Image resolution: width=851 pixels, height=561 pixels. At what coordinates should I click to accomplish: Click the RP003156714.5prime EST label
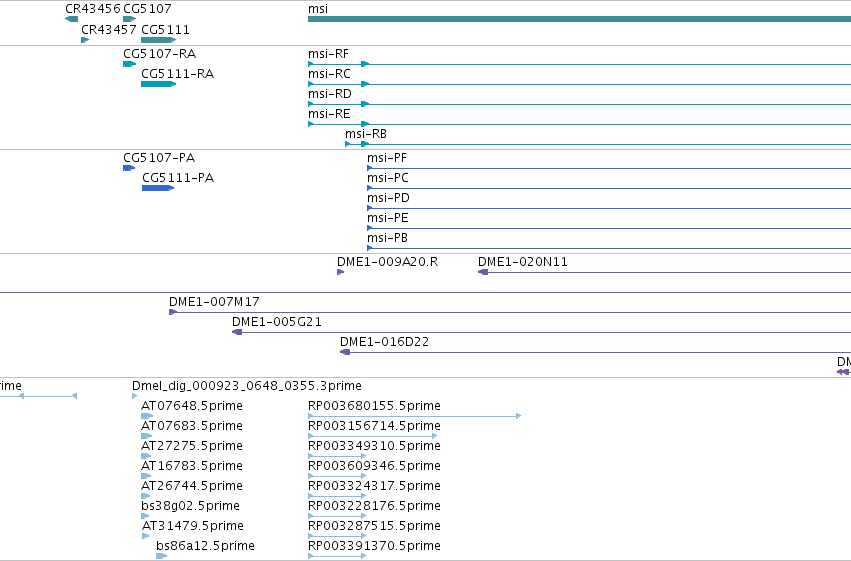pos(374,426)
